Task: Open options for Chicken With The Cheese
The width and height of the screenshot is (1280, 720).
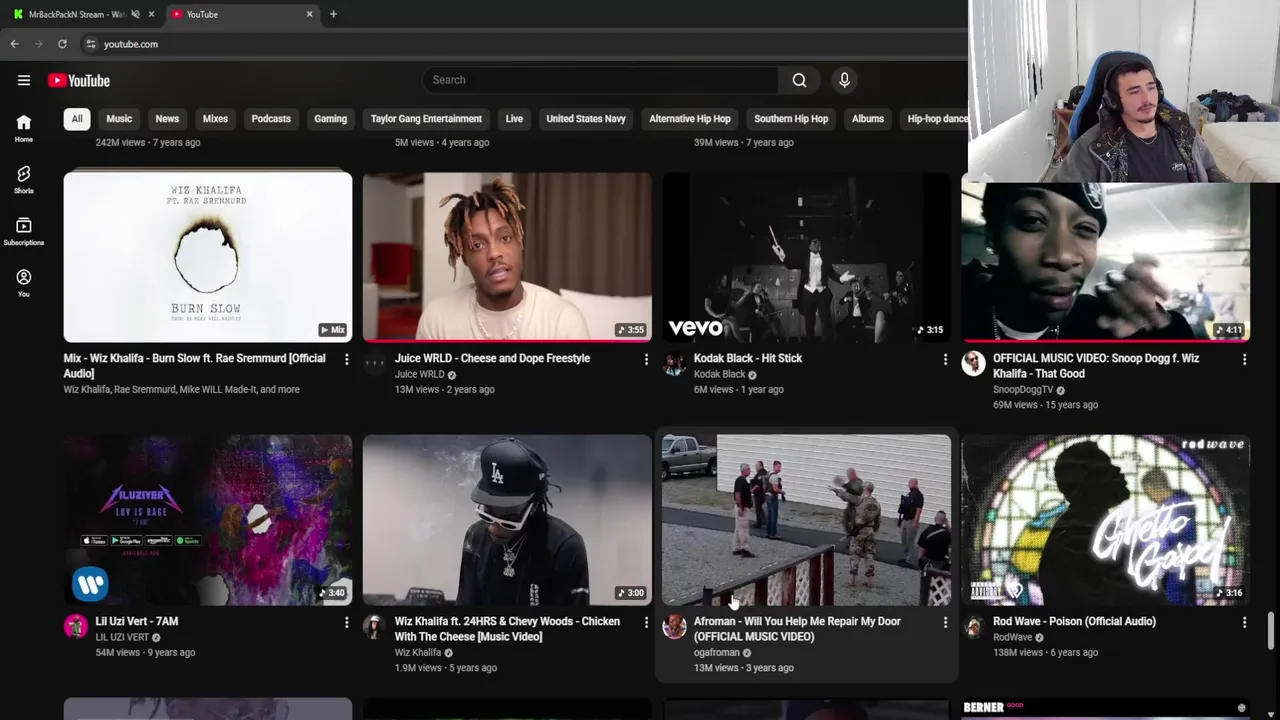Action: click(646, 622)
